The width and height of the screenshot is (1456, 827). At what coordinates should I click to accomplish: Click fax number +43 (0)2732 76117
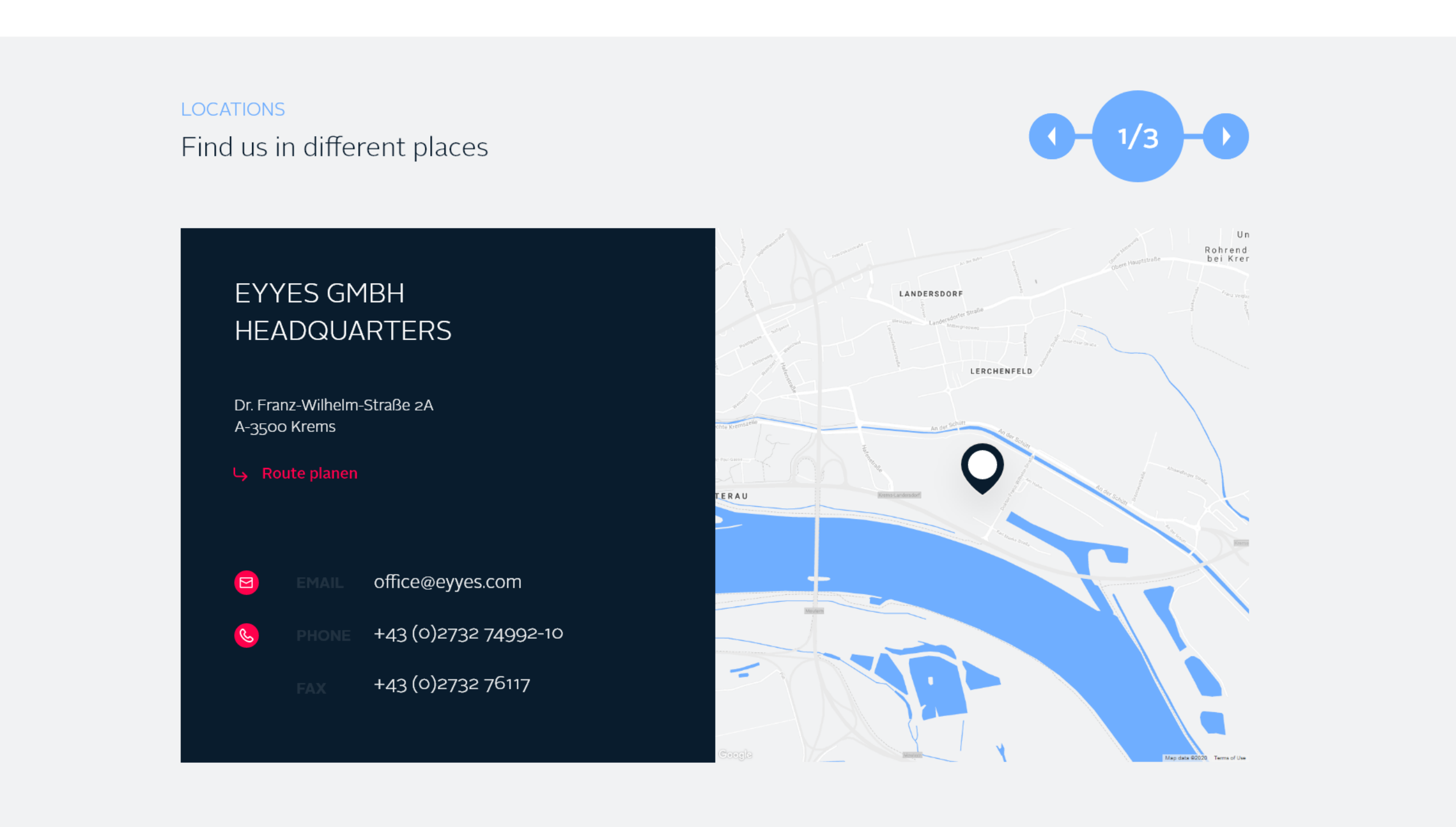point(451,683)
